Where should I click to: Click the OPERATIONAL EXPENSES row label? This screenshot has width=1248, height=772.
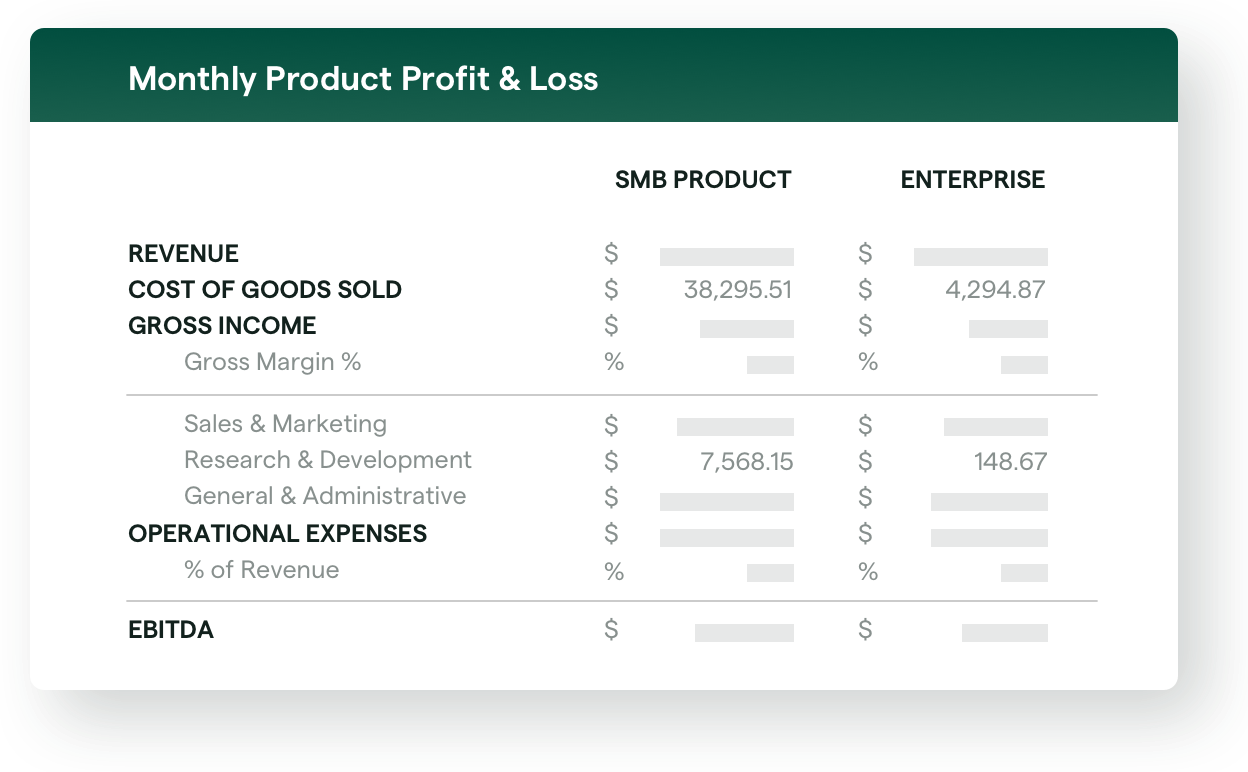(x=277, y=534)
